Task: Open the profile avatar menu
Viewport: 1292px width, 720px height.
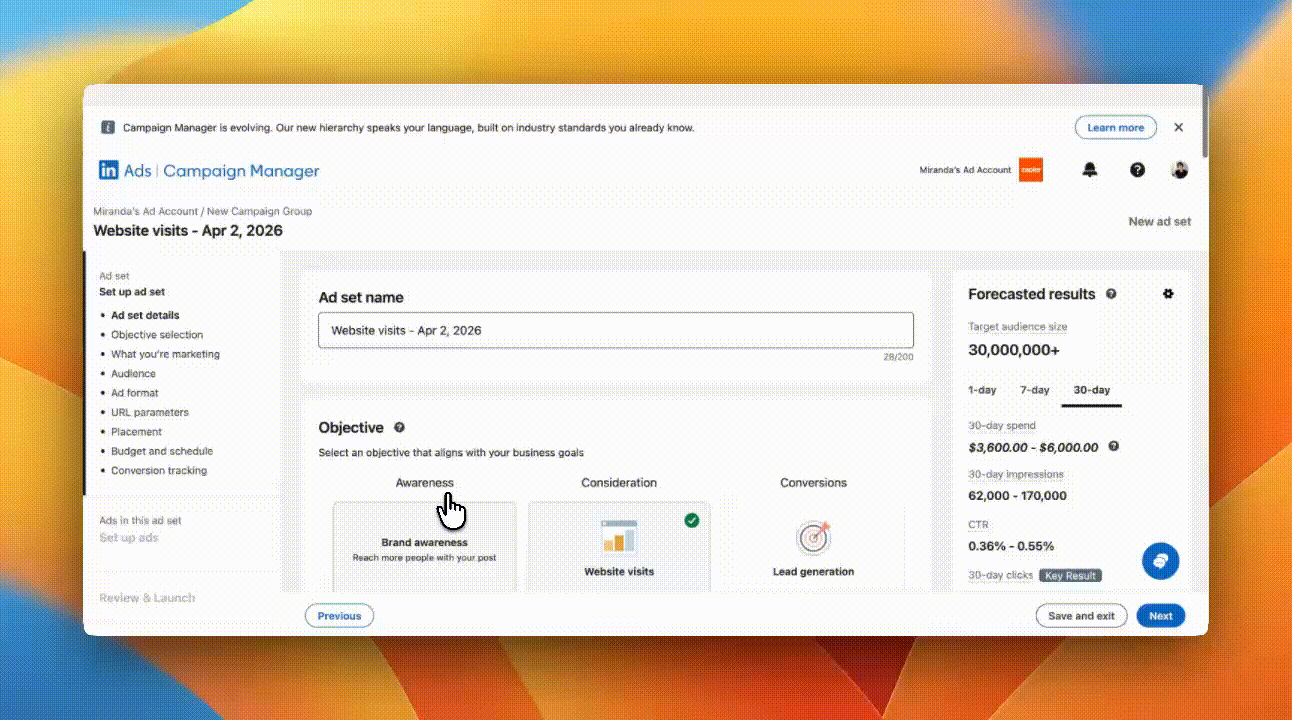Action: click(1180, 170)
